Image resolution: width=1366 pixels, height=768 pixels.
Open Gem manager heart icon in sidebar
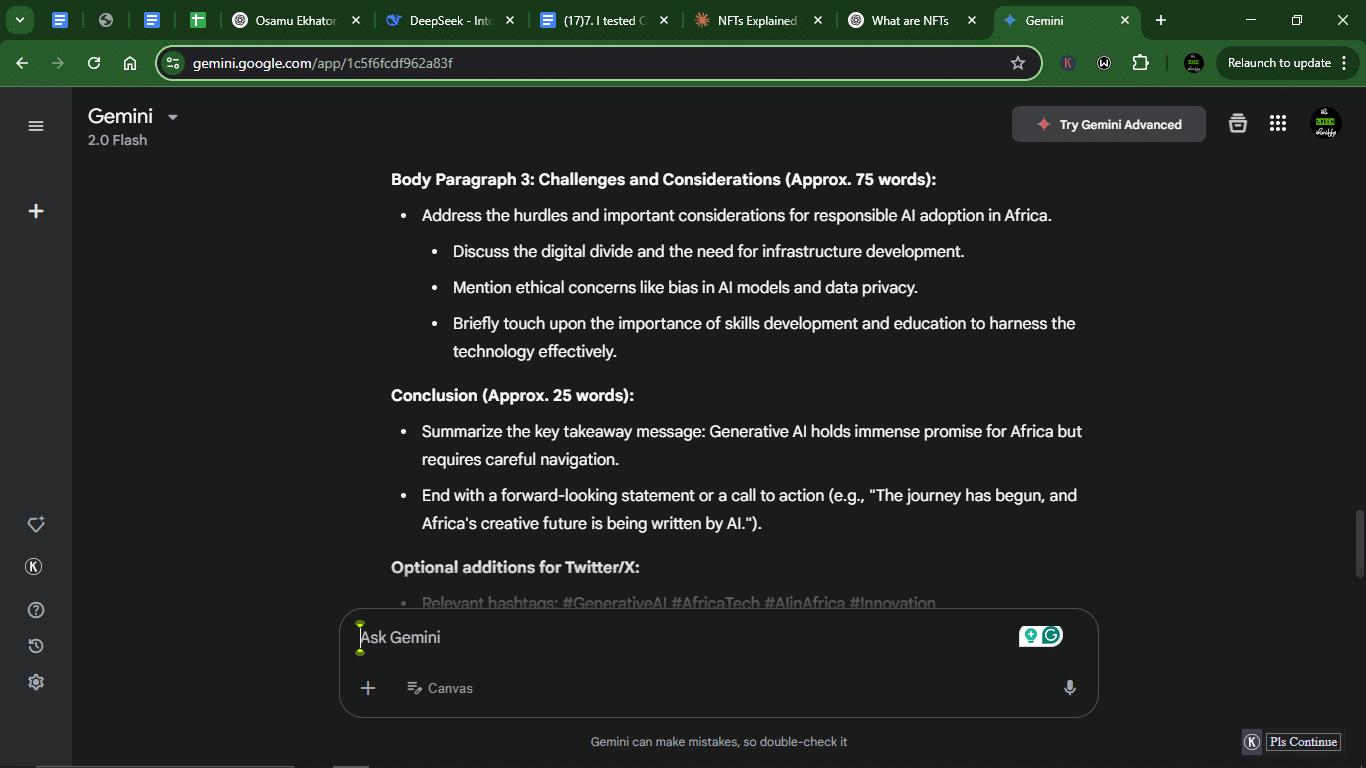click(x=36, y=525)
